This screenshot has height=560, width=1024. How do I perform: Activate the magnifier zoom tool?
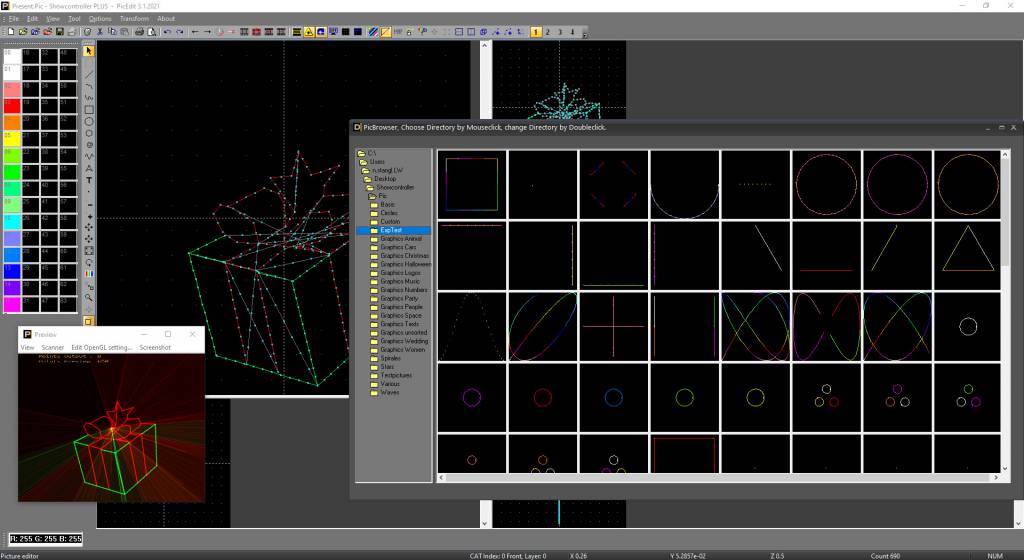[x=89, y=297]
